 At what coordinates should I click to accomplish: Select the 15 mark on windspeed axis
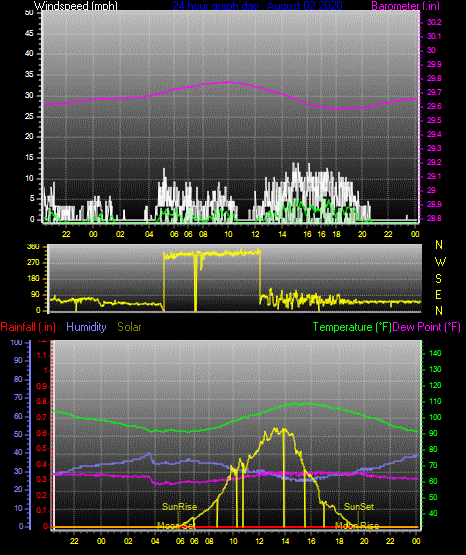tap(29, 158)
